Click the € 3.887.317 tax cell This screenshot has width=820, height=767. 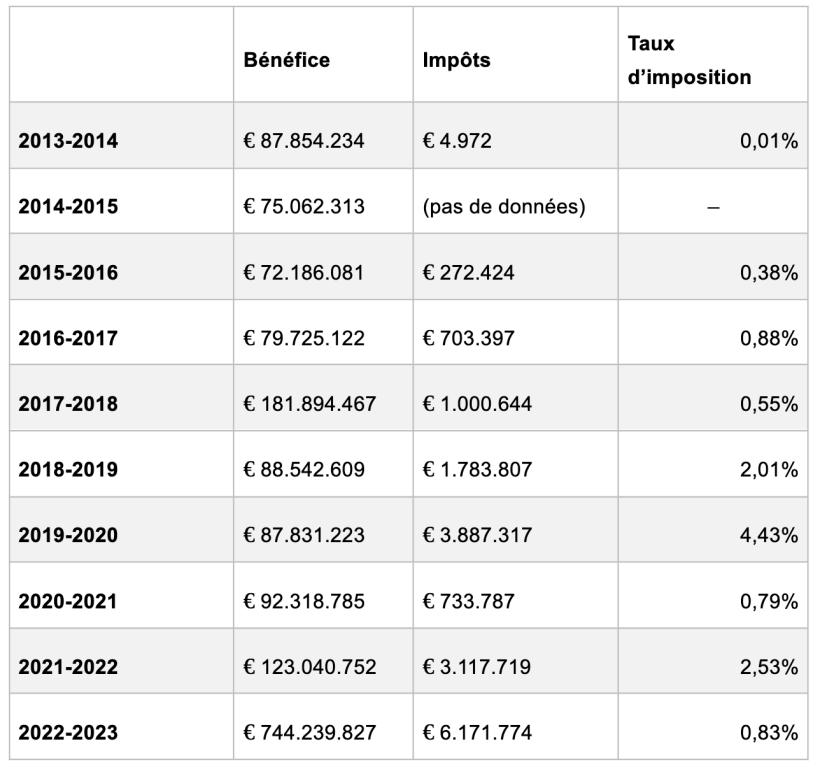[476, 536]
